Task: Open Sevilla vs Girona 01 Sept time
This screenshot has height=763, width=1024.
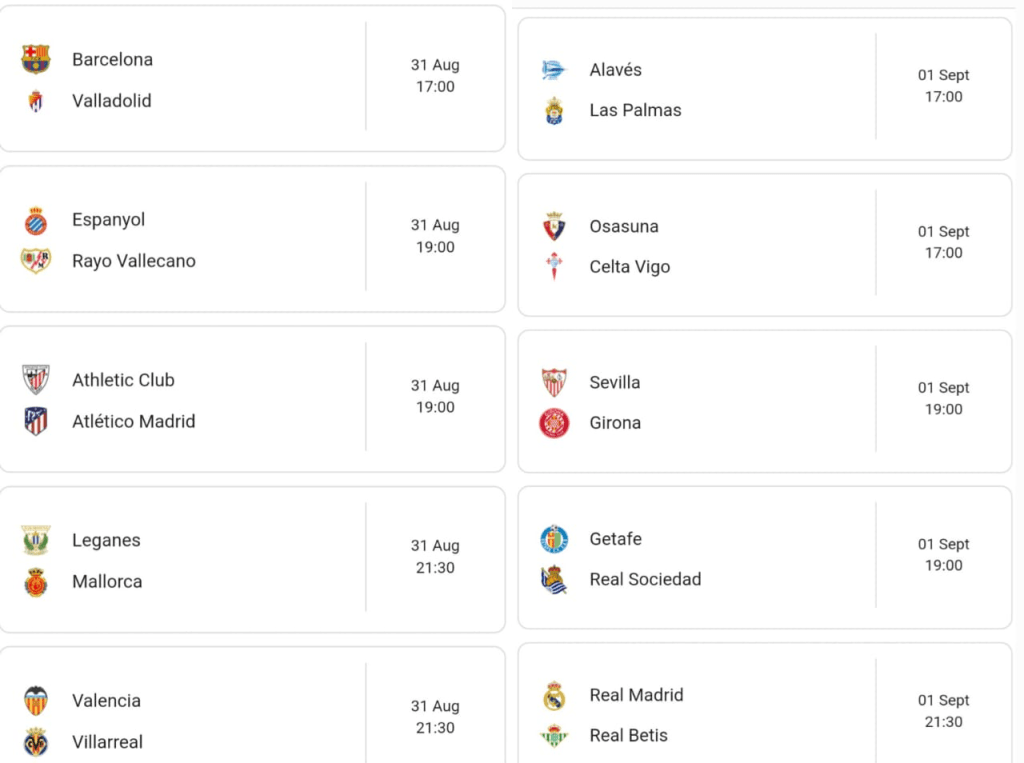Action: (x=944, y=398)
